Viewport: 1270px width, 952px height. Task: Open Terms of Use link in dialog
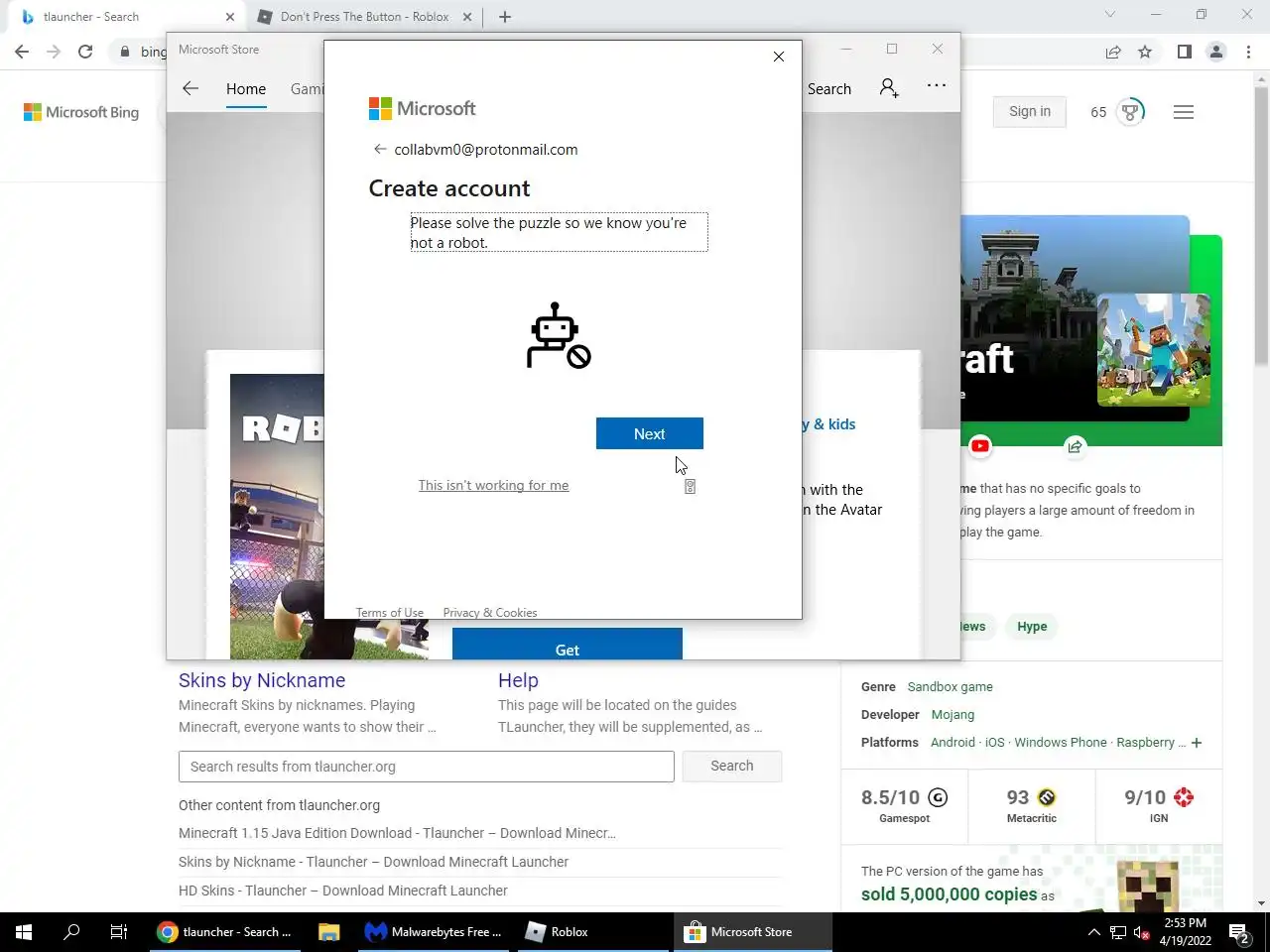tap(390, 613)
